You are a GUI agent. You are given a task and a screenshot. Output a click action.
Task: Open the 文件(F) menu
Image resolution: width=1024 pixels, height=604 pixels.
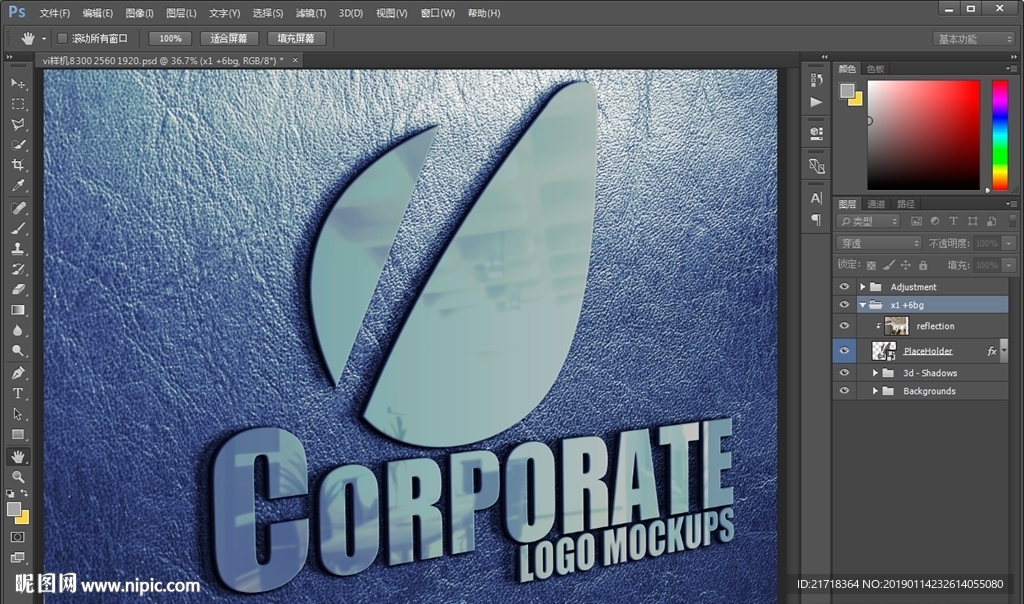(x=54, y=13)
